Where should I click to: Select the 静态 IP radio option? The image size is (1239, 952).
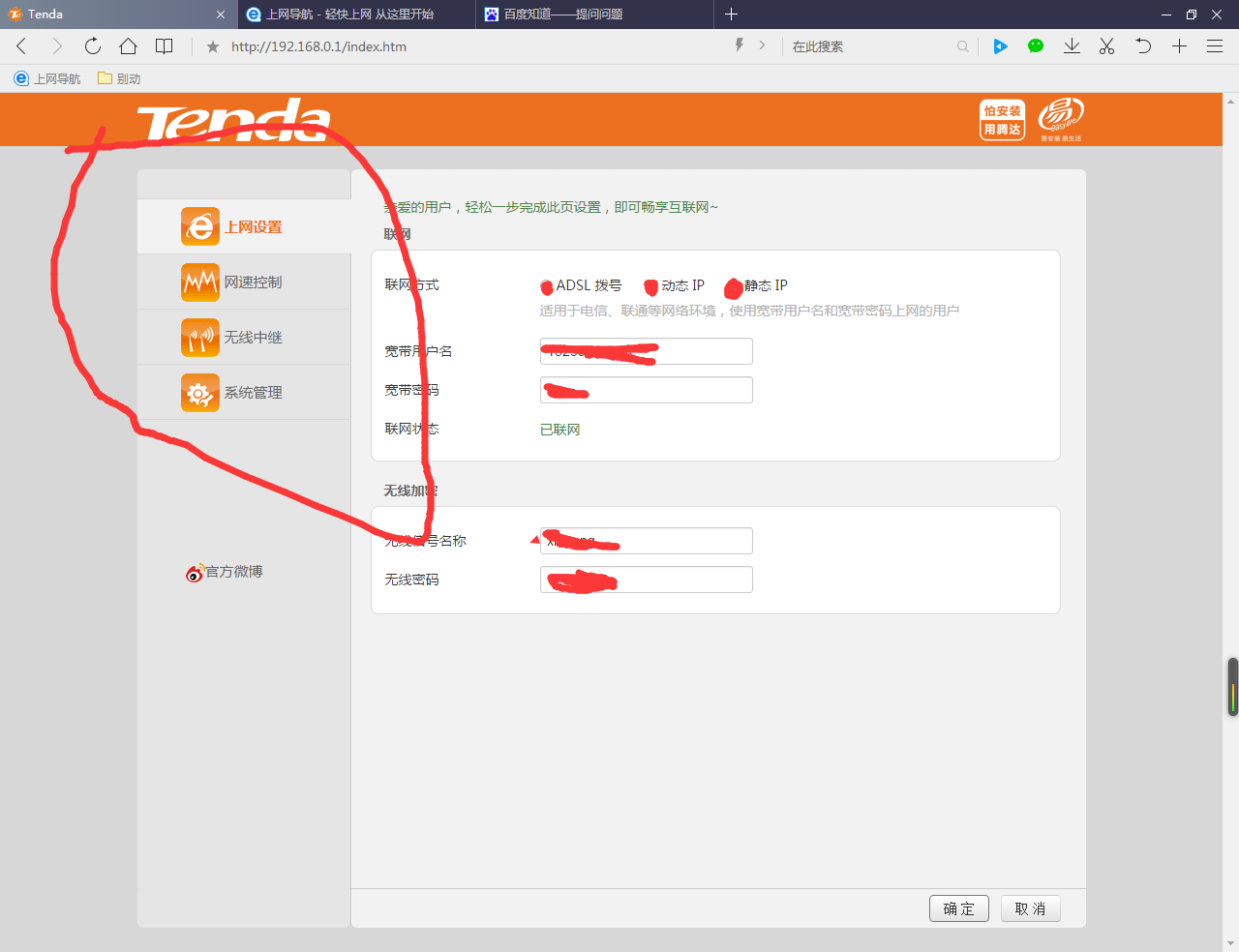734,286
